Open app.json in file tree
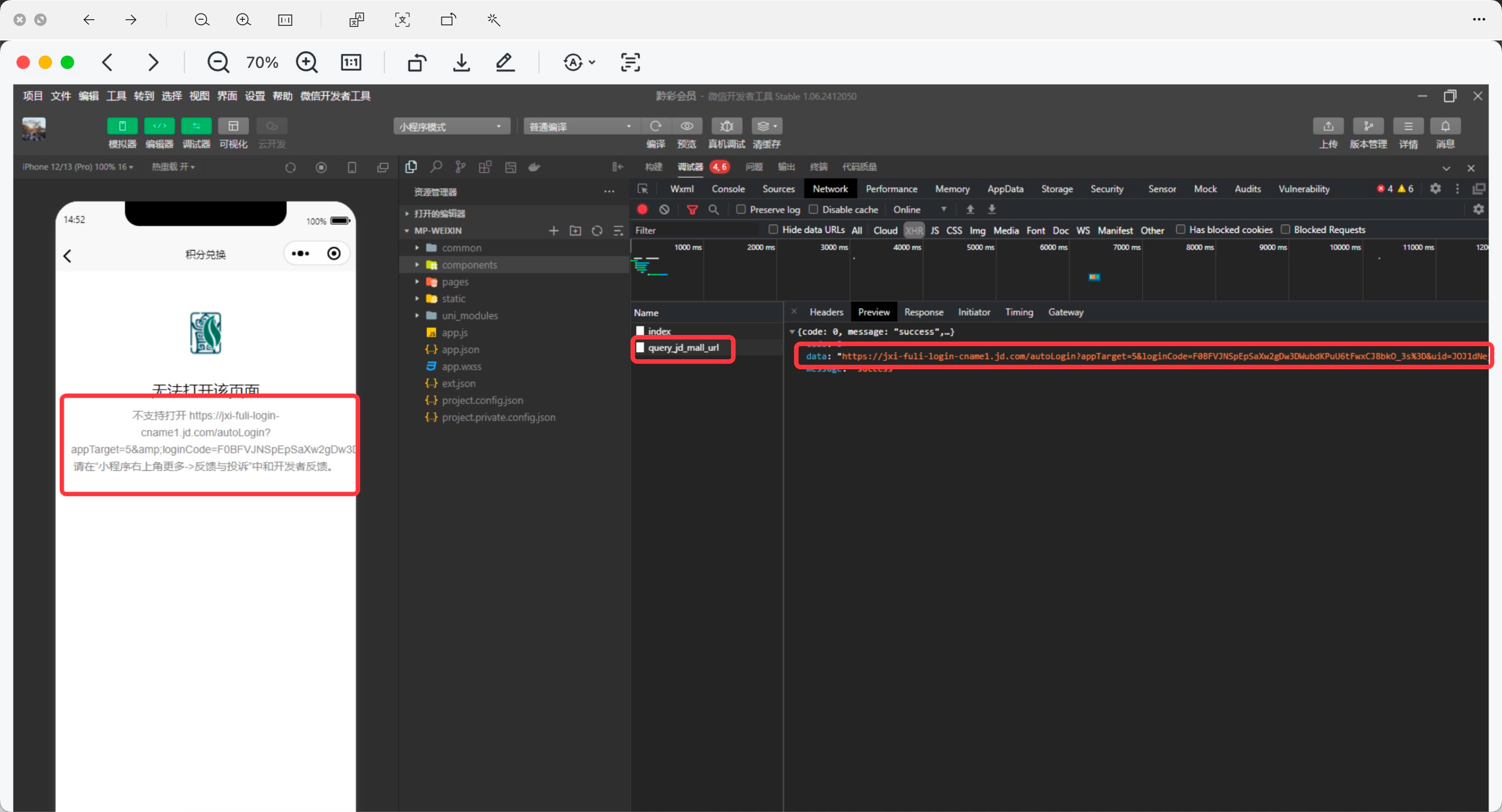The height and width of the screenshot is (812, 1502). (x=460, y=350)
